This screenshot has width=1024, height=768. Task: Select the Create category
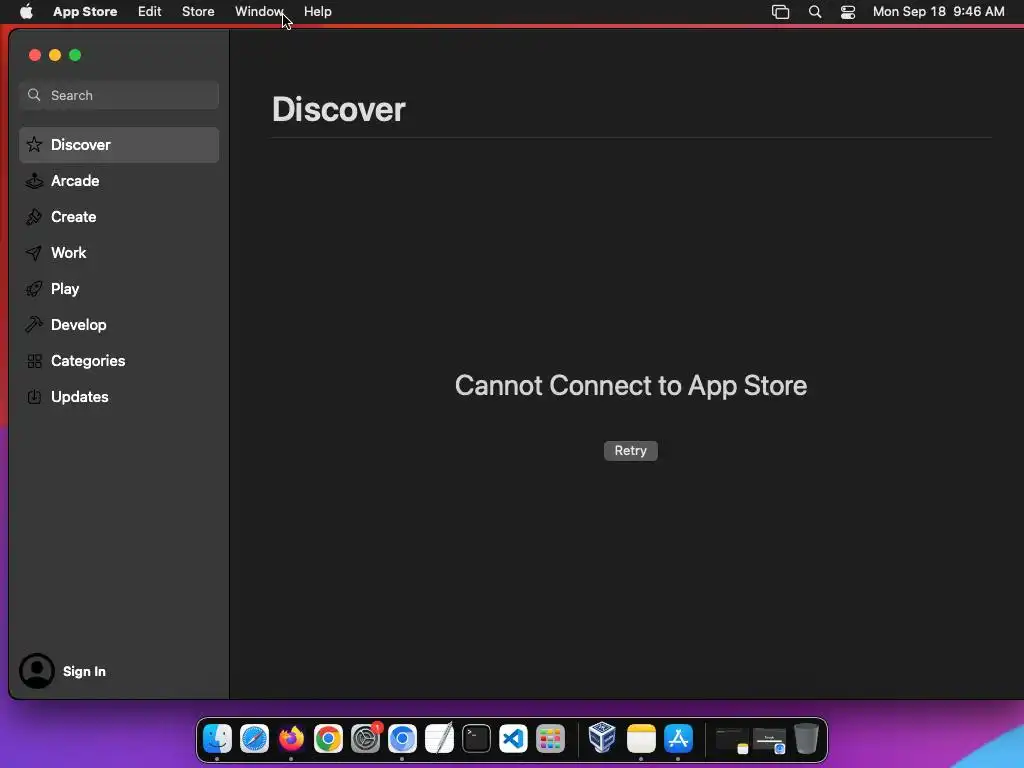click(119, 217)
